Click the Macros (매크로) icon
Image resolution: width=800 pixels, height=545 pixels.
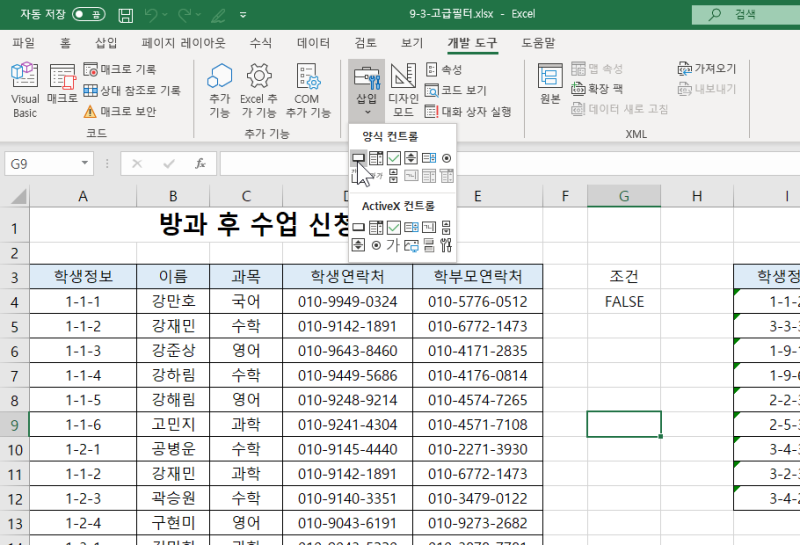[62, 90]
